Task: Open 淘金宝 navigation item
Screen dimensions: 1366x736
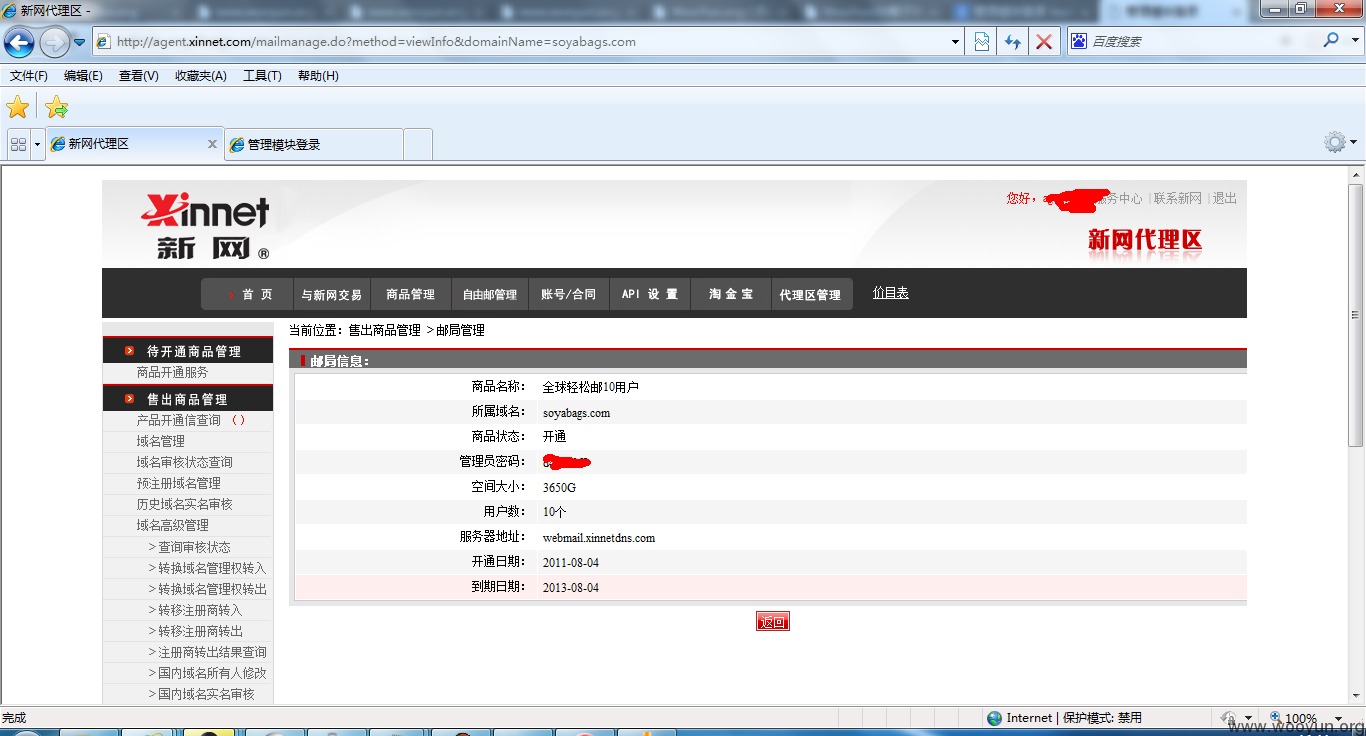Action: [x=731, y=294]
